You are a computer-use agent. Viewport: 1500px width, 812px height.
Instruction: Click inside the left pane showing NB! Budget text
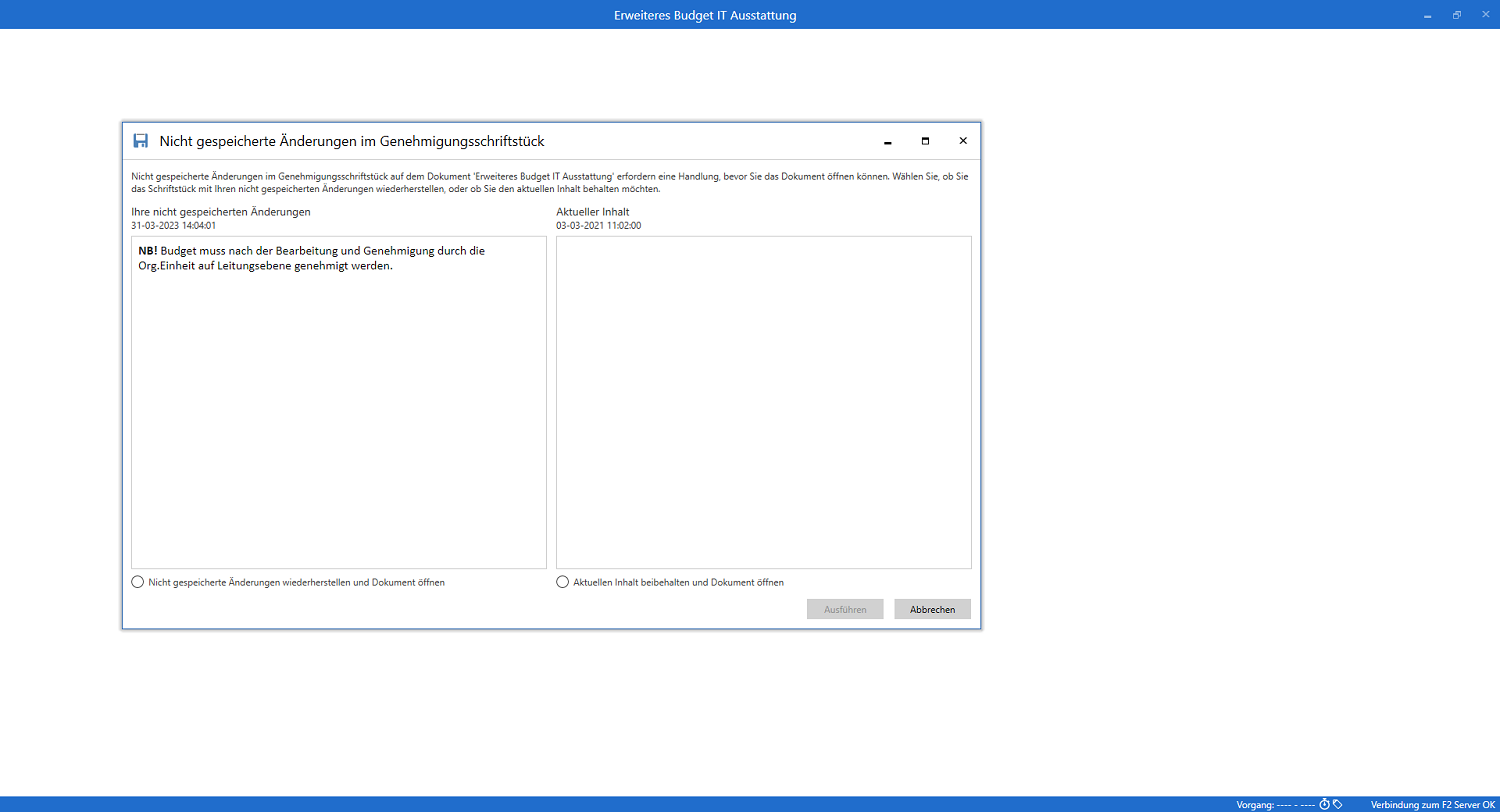pos(338,400)
